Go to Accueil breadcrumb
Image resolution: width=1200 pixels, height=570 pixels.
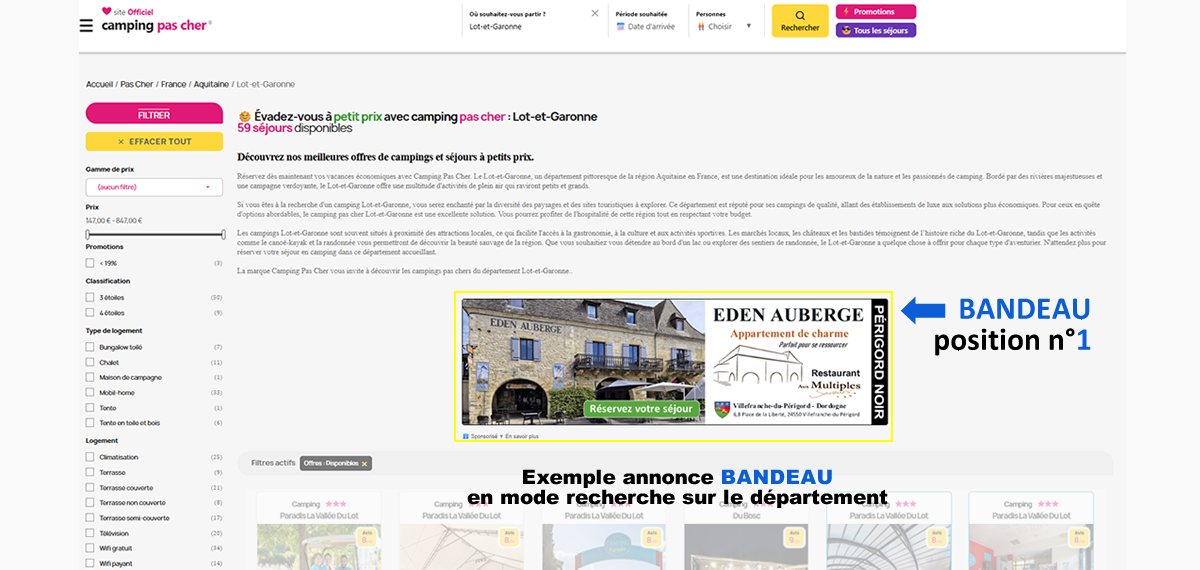tap(99, 84)
